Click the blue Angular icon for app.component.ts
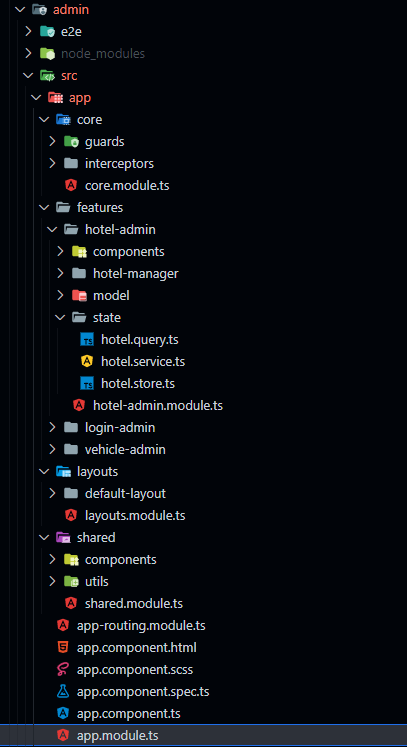The width and height of the screenshot is (407, 747). (63, 714)
